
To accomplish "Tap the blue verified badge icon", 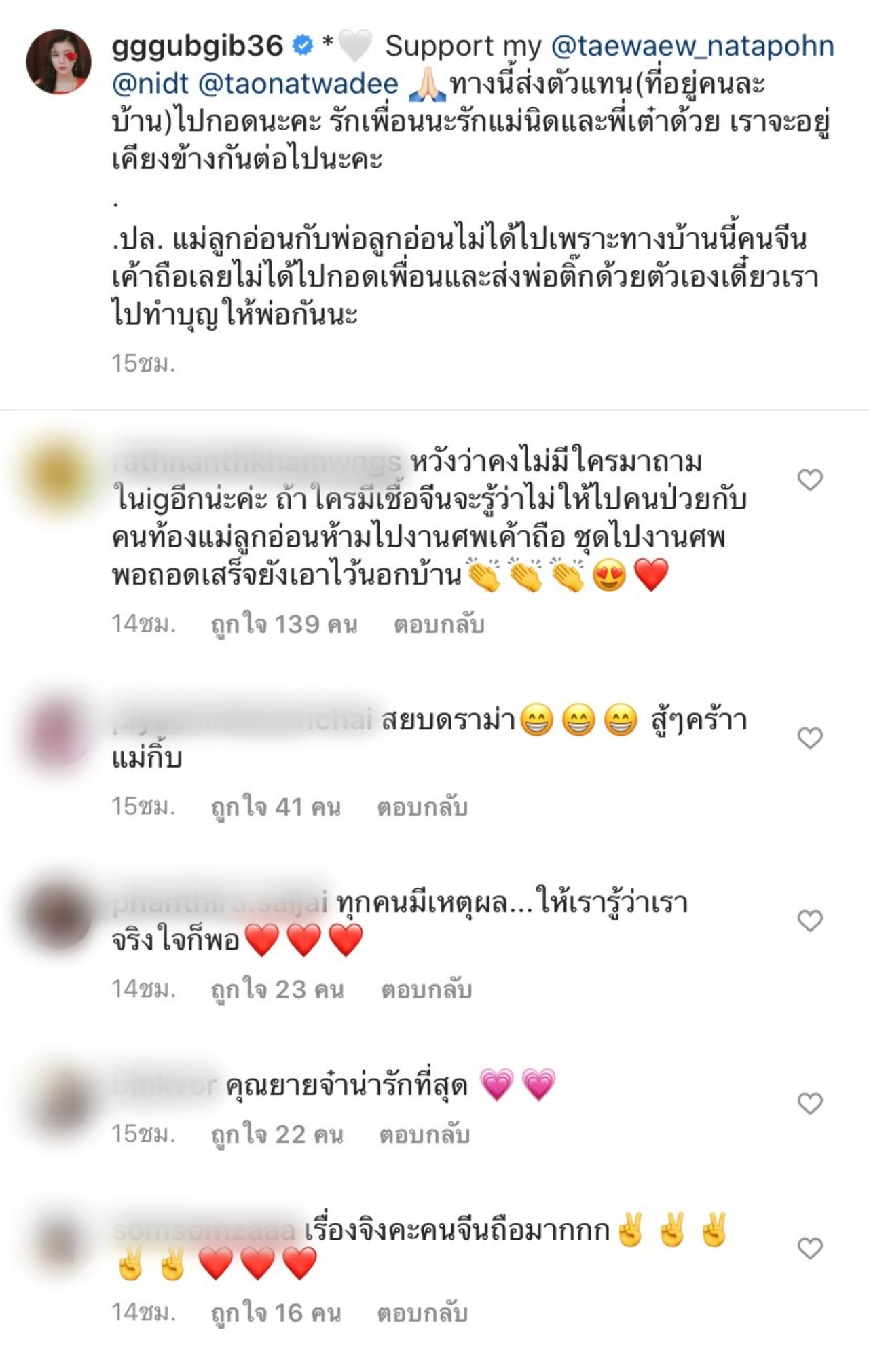I will pos(302,46).
